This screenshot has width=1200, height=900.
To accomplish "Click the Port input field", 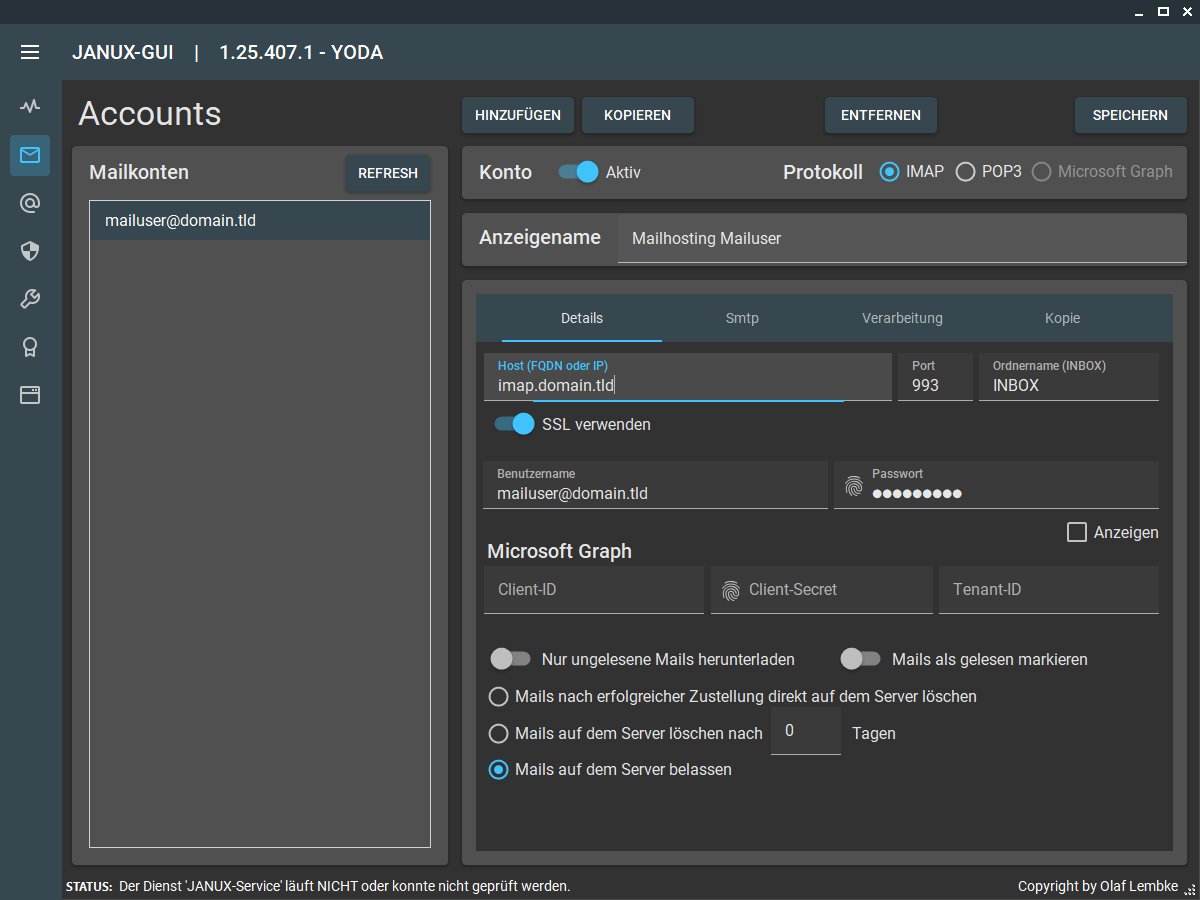I will pos(935,385).
